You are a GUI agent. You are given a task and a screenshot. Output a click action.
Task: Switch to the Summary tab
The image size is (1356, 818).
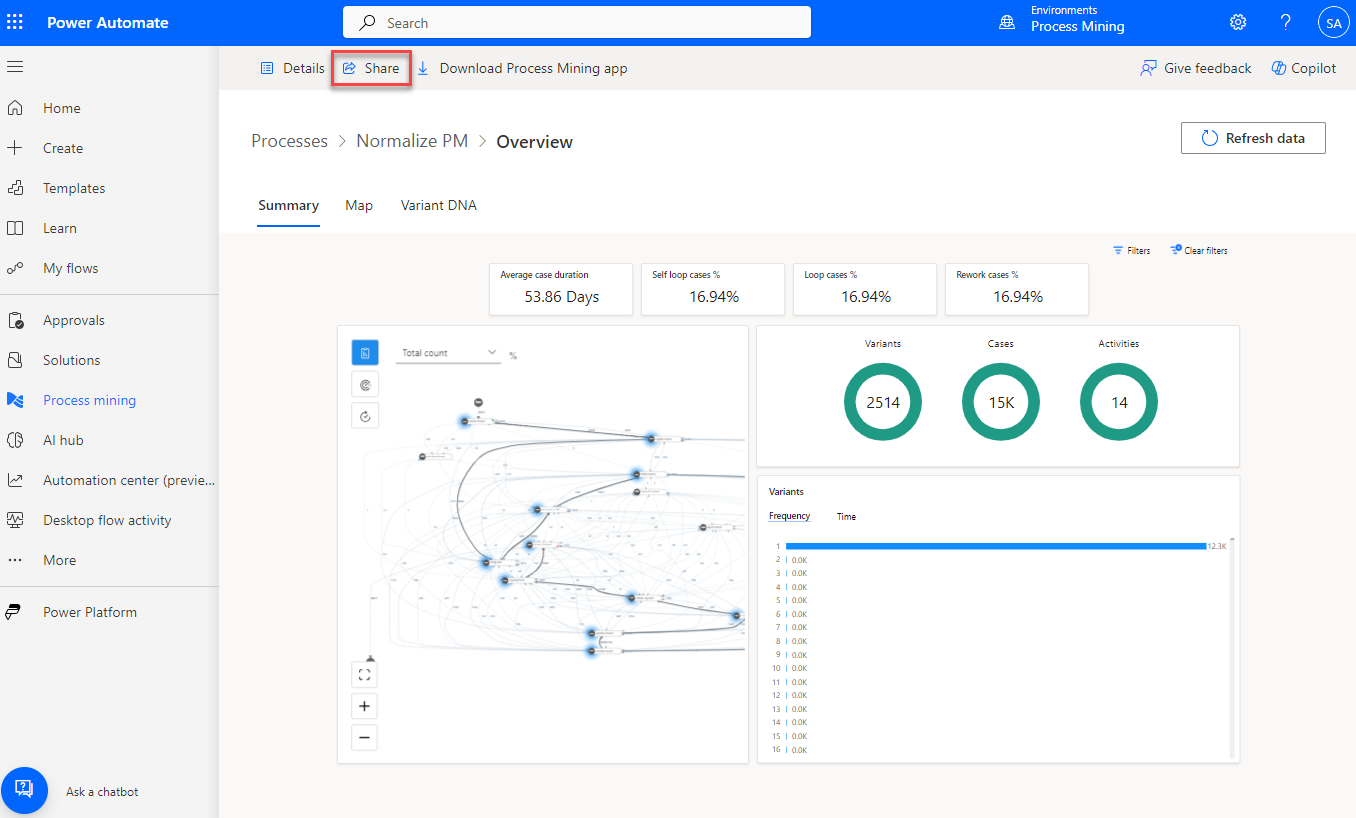coord(288,205)
